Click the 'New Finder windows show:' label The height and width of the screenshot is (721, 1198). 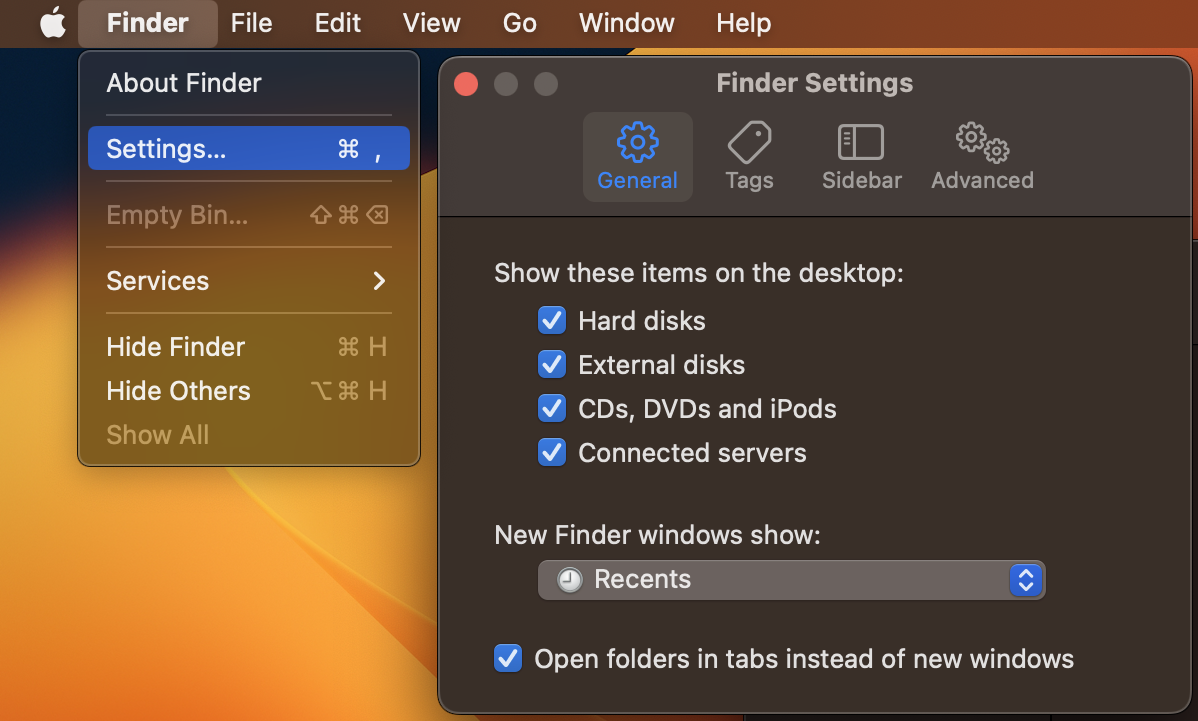coord(657,535)
